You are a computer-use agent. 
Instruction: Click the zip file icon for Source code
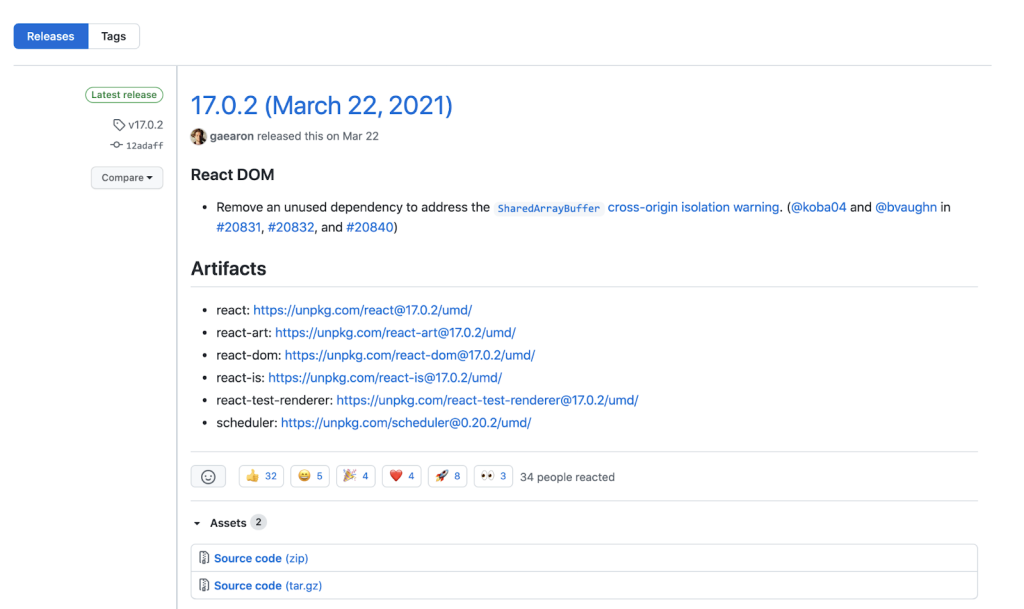click(x=204, y=558)
